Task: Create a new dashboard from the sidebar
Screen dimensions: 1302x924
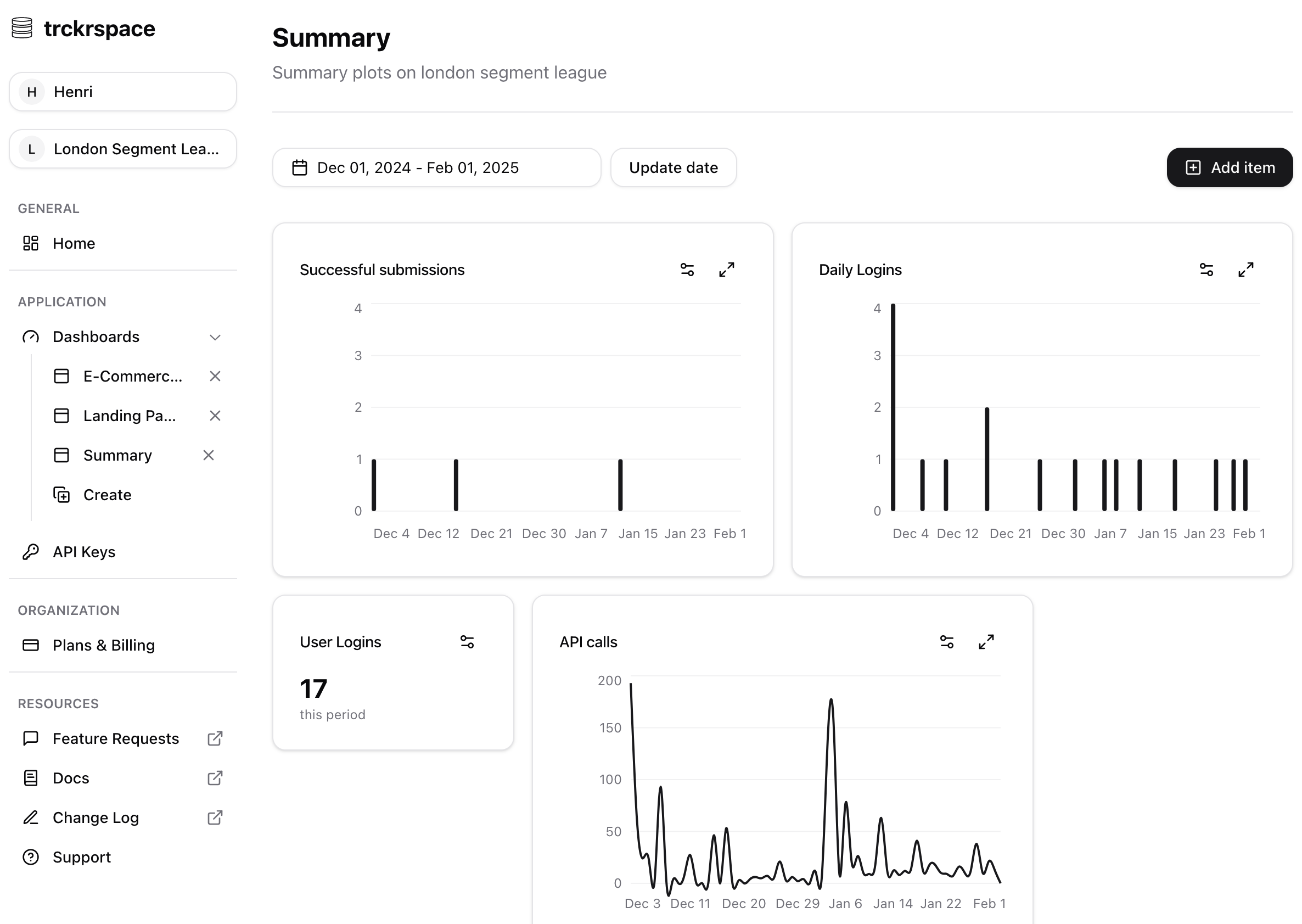Action: tap(107, 495)
